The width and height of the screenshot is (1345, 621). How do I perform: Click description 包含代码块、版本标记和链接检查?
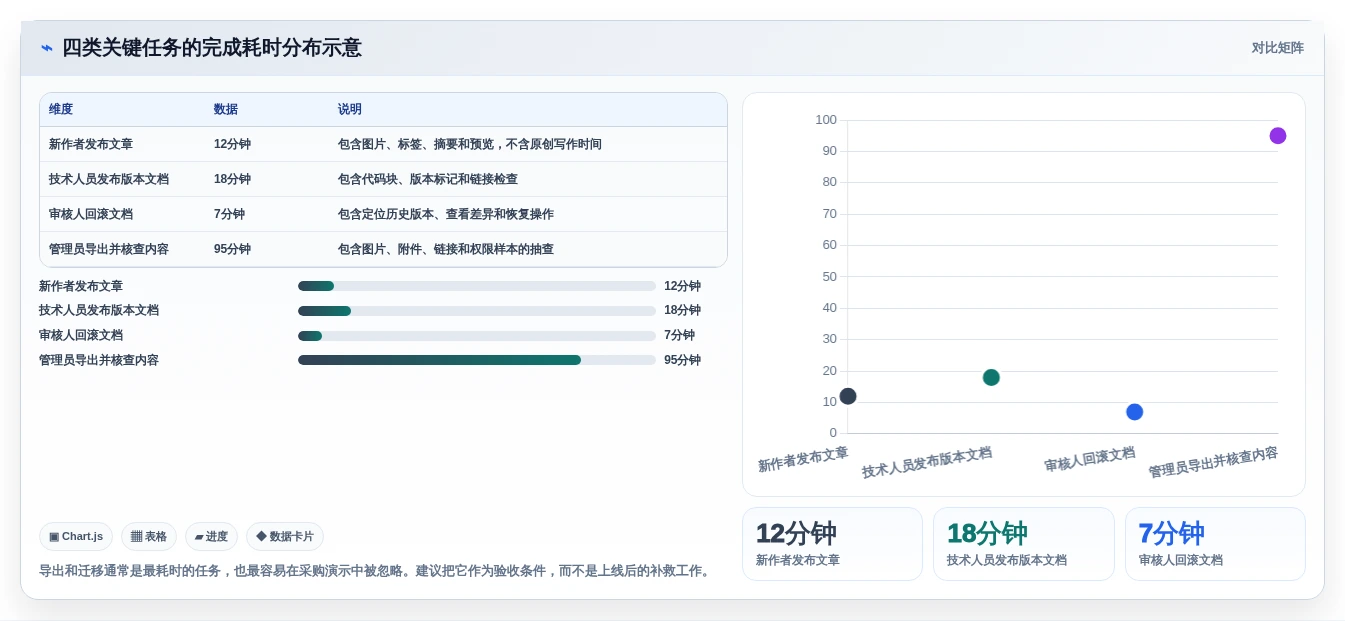click(x=428, y=179)
